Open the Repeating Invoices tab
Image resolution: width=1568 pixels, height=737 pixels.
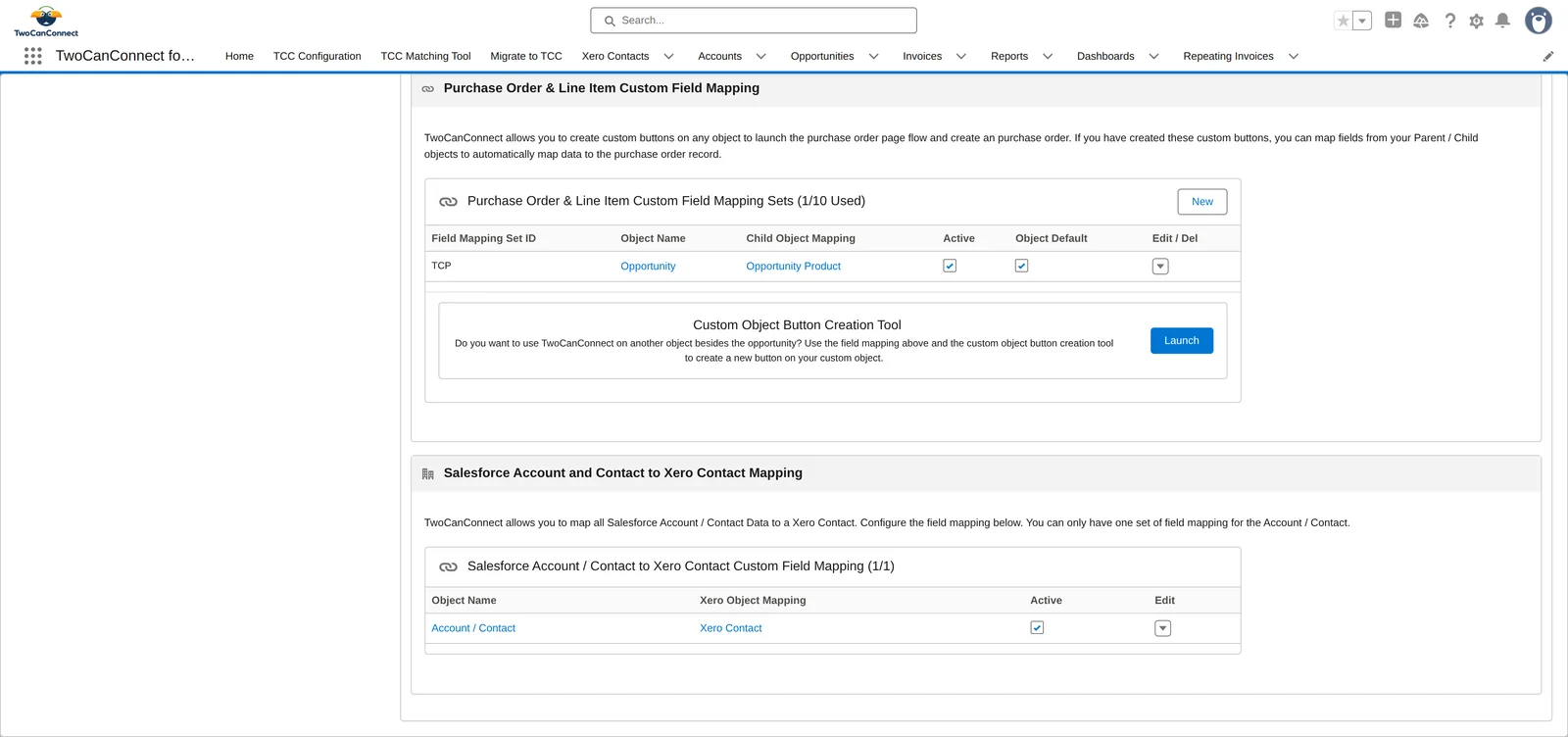point(1228,56)
